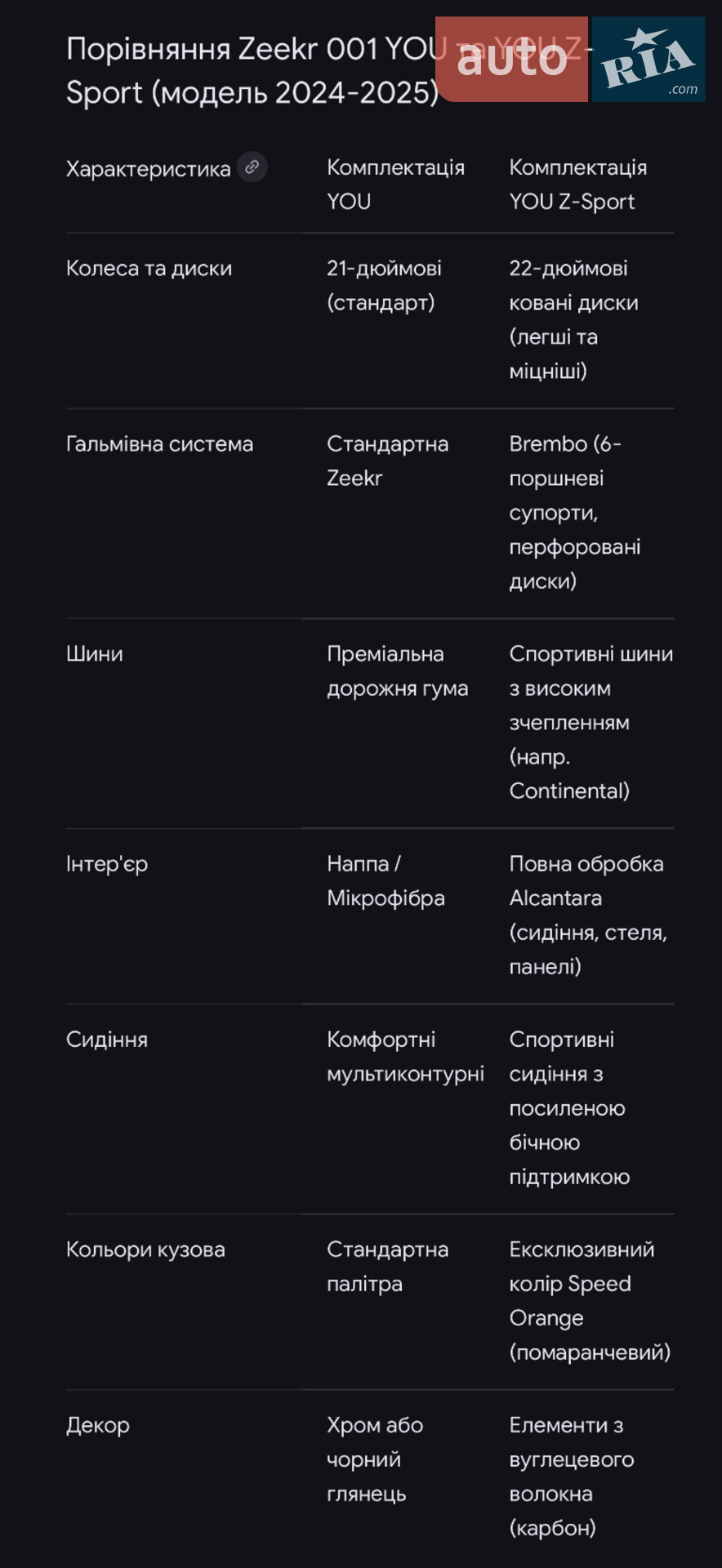The height and width of the screenshot is (1568, 722).
Task: Select the Кольори кузова row label
Action: (x=145, y=1249)
